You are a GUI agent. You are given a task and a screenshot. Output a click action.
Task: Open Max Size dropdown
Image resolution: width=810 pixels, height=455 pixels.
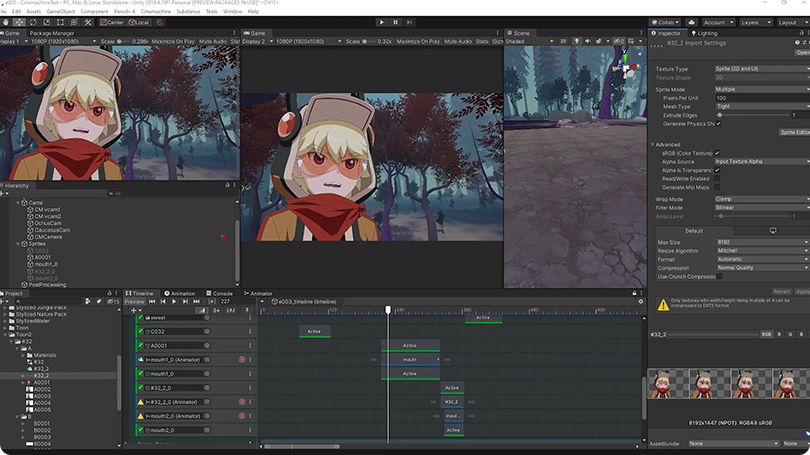763,242
